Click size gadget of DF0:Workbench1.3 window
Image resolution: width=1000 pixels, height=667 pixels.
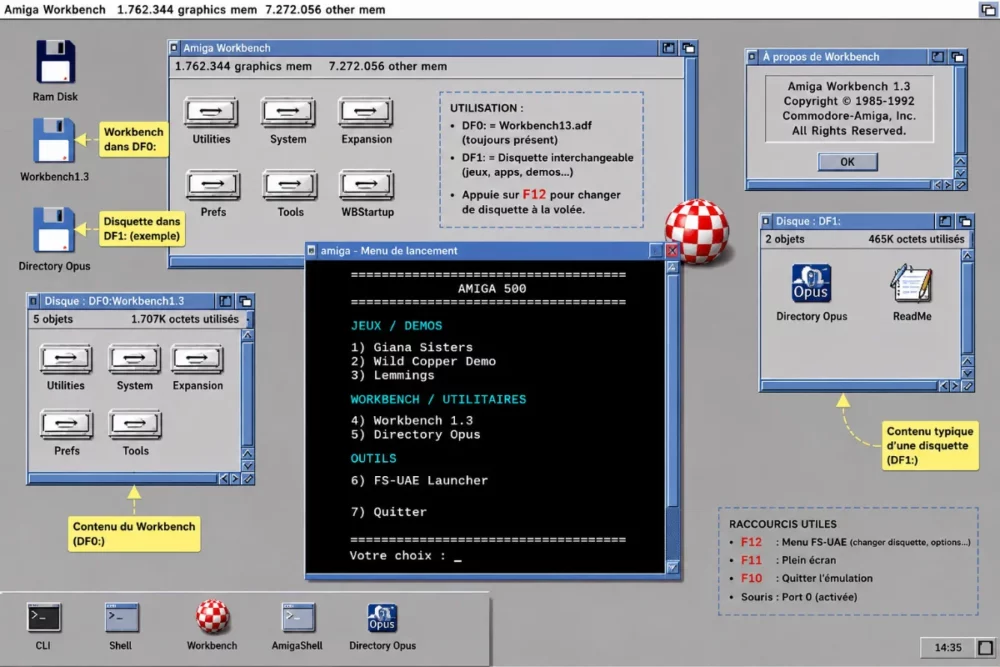click(247, 478)
